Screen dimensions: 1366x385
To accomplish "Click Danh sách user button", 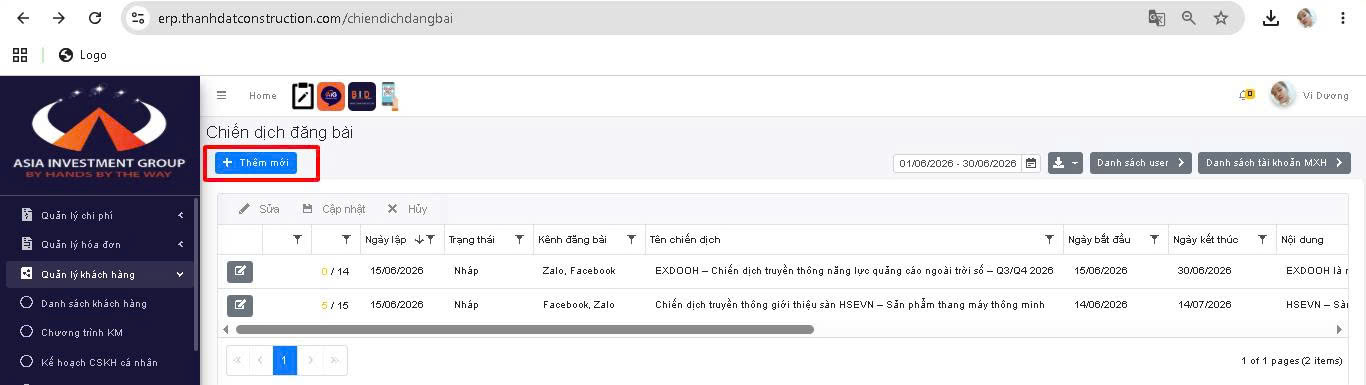I will coord(1141,163).
